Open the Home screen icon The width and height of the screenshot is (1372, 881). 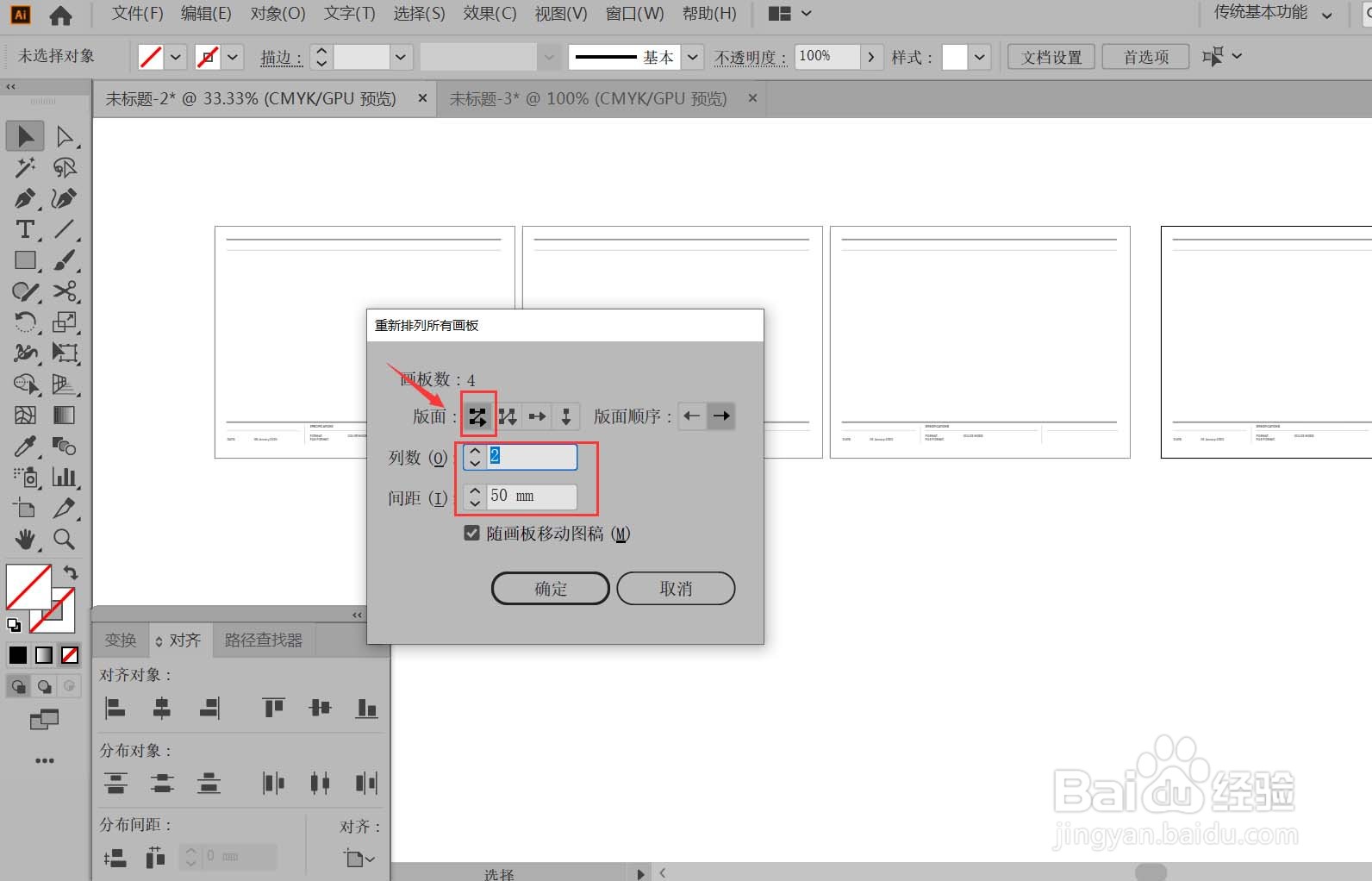click(60, 15)
